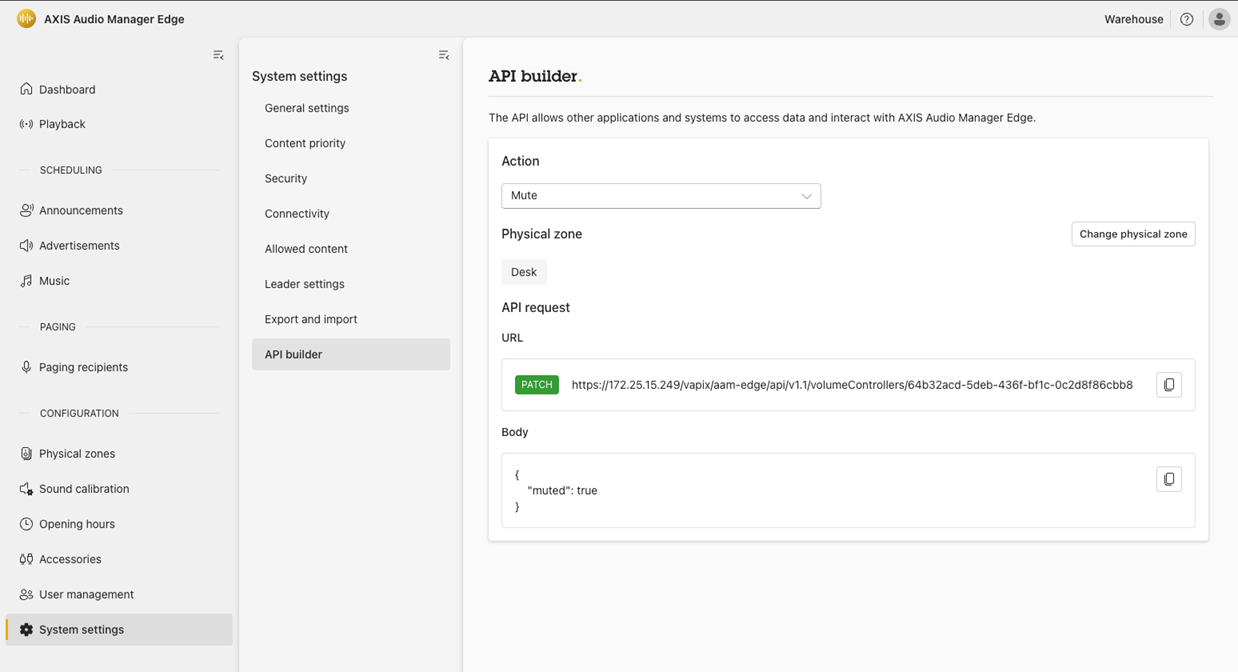Image resolution: width=1238 pixels, height=672 pixels.
Task: Select API builder settings item
Action: point(351,354)
